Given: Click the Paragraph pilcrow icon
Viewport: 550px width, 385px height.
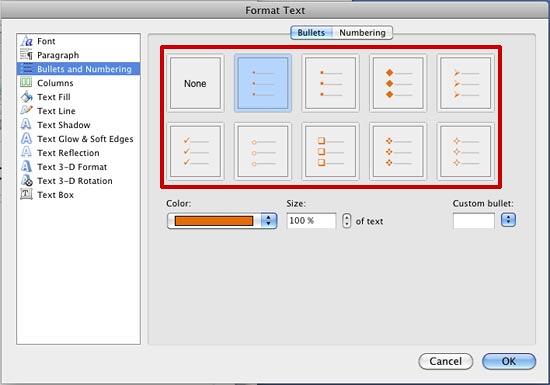Looking at the screenshot, I should [26, 55].
